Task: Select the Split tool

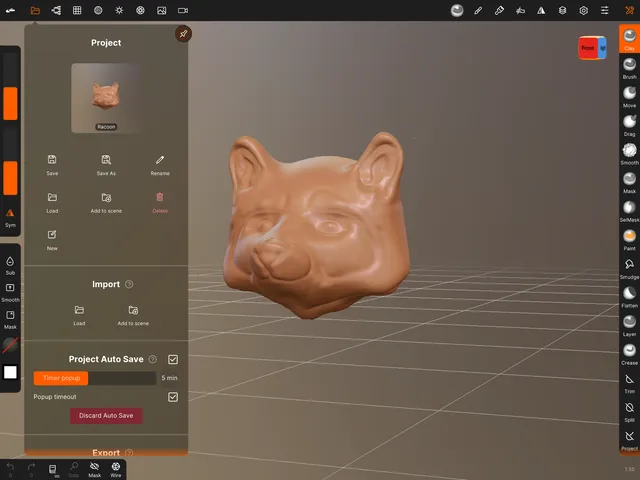Action: click(x=629, y=411)
